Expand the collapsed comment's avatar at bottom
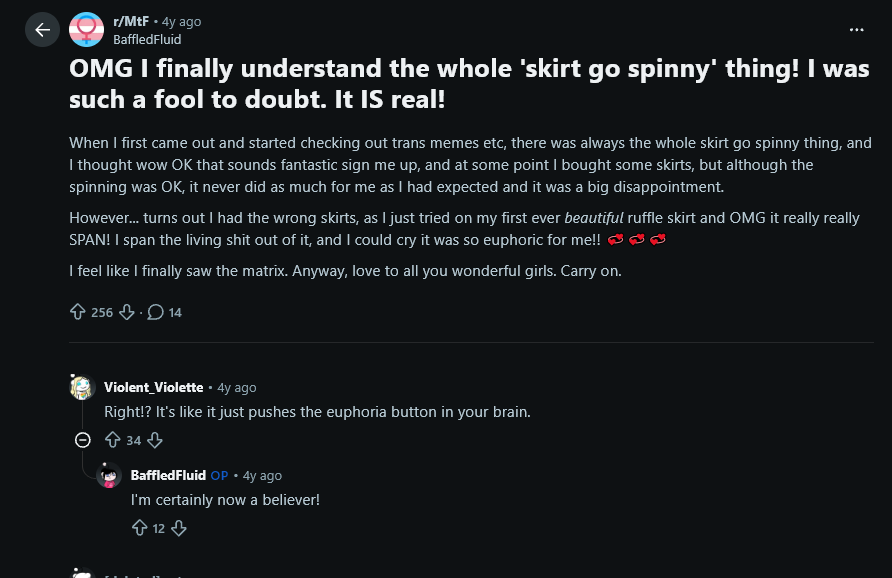Image resolution: width=892 pixels, height=578 pixels. click(82, 573)
